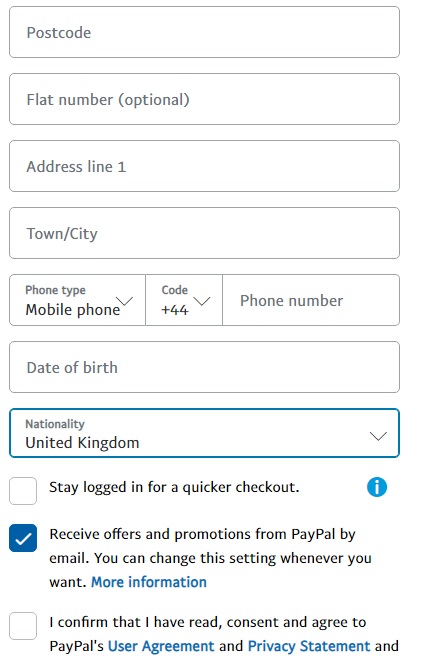Click the blue info icon beside Stay logged in

click(x=377, y=487)
